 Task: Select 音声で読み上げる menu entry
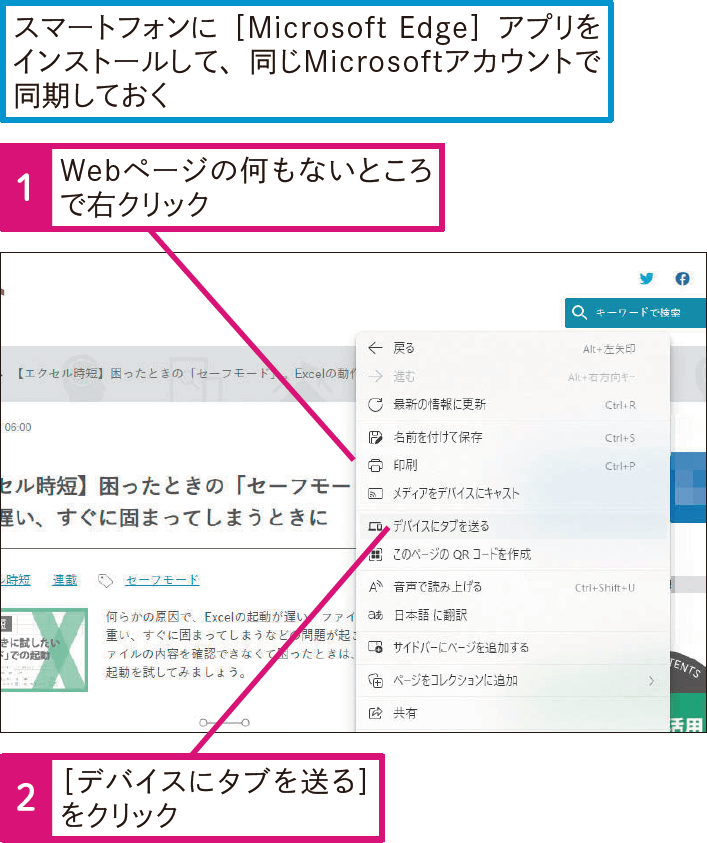click(513, 587)
